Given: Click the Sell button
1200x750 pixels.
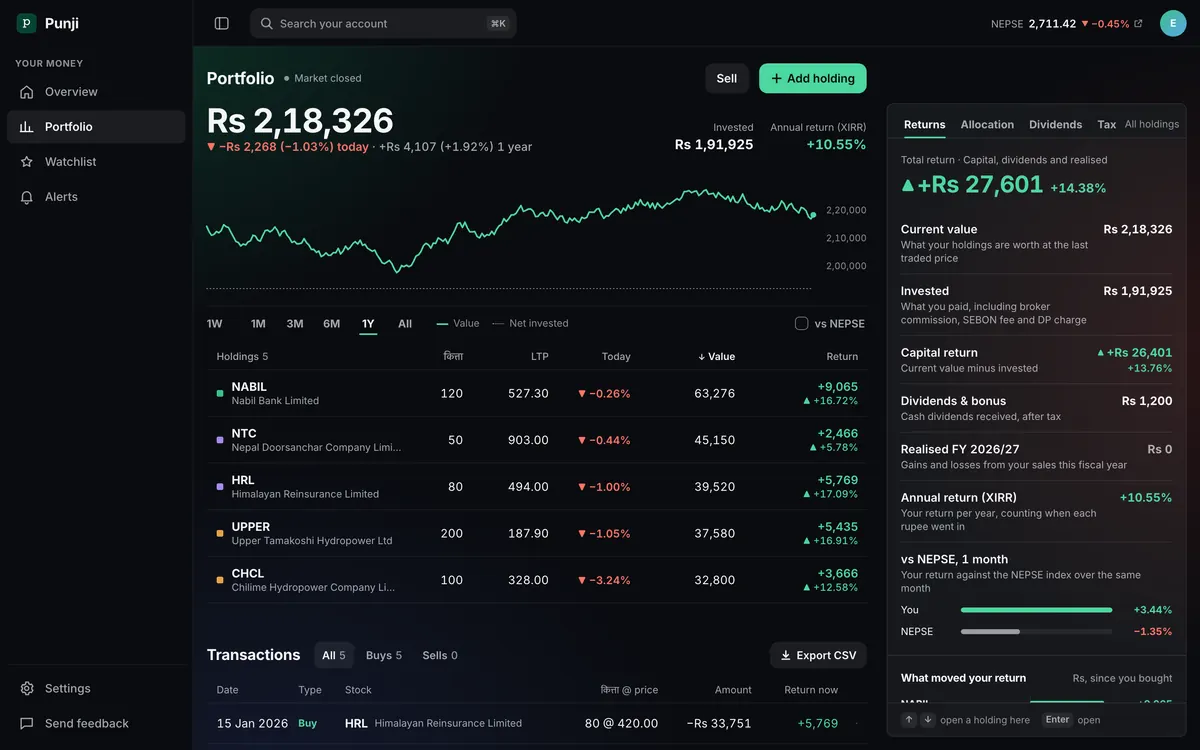Looking at the screenshot, I should click(x=727, y=78).
